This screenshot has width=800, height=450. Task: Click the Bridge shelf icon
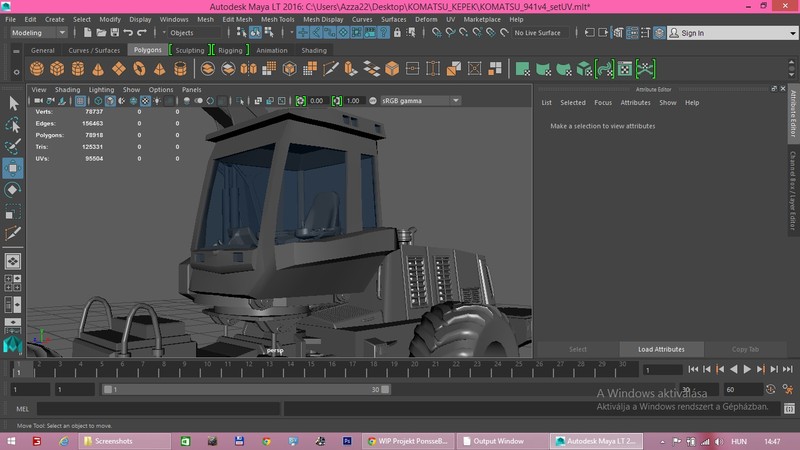coord(371,68)
